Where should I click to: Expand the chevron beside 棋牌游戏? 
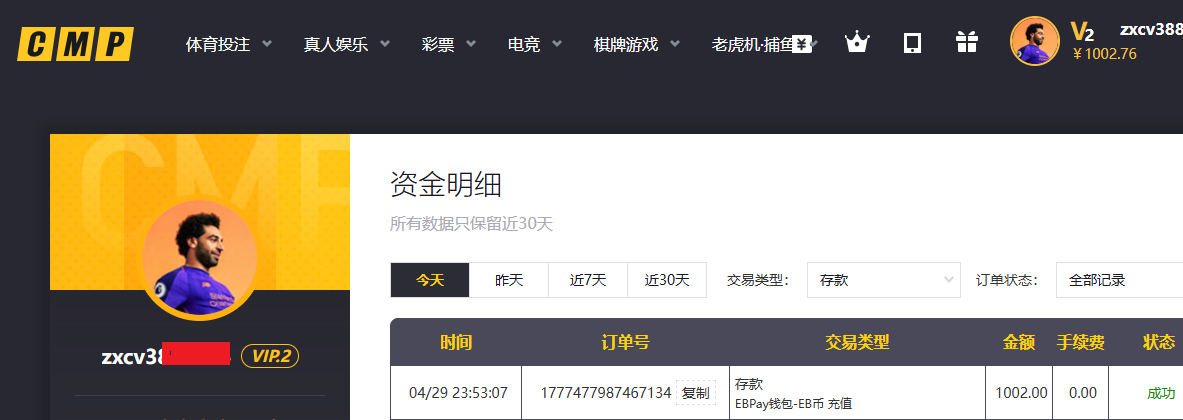click(675, 44)
